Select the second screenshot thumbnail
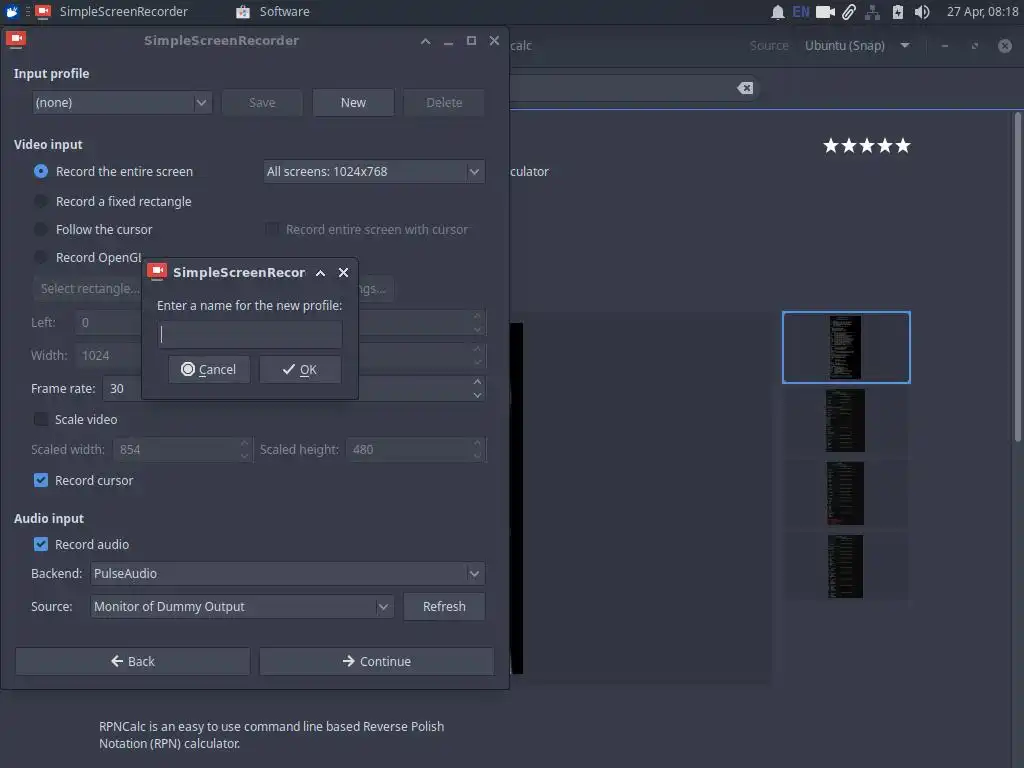Image resolution: width=1024 pixels, height=768 pixels. [x=846, y=421]
